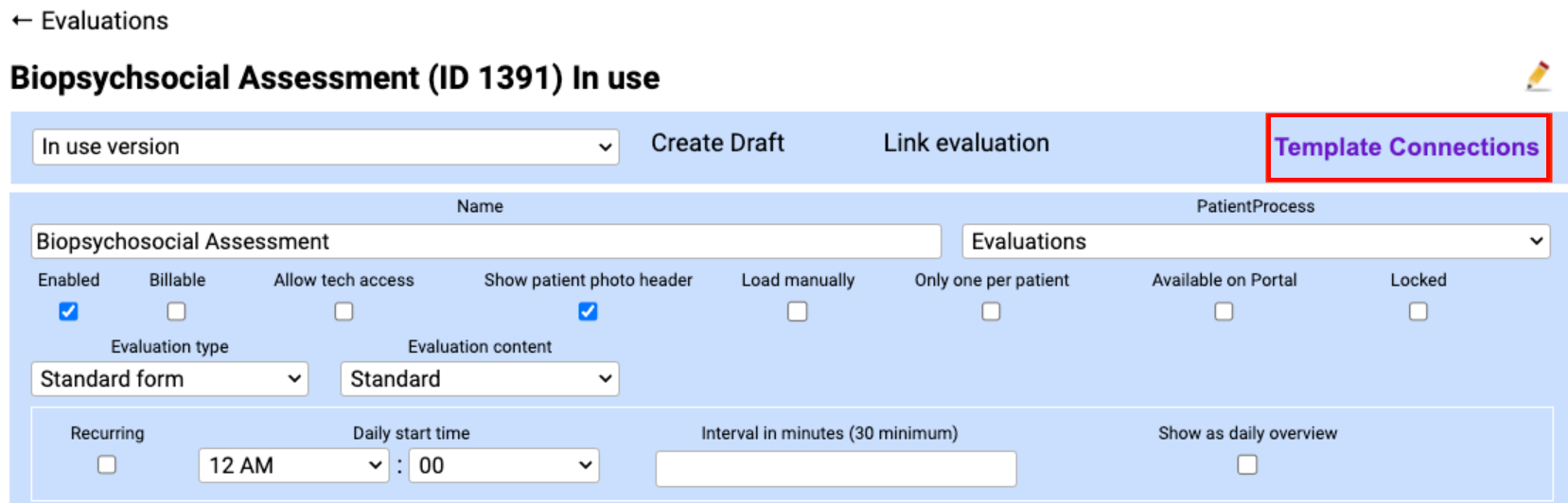
Task: Open the minutes 00 dropdown
Action: point(503,466)
